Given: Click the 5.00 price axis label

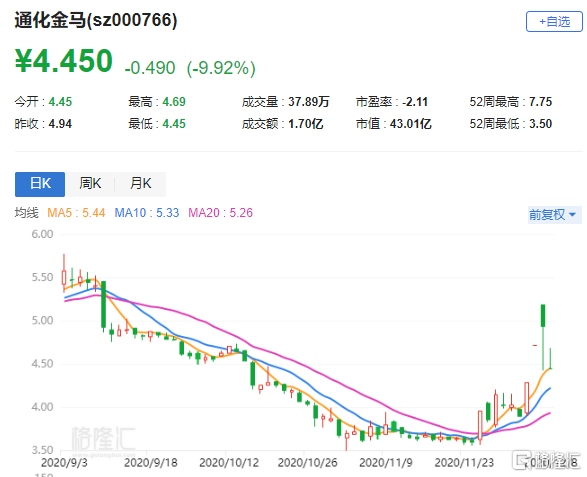Looking at the screenshot, I should tap(42, 320).
